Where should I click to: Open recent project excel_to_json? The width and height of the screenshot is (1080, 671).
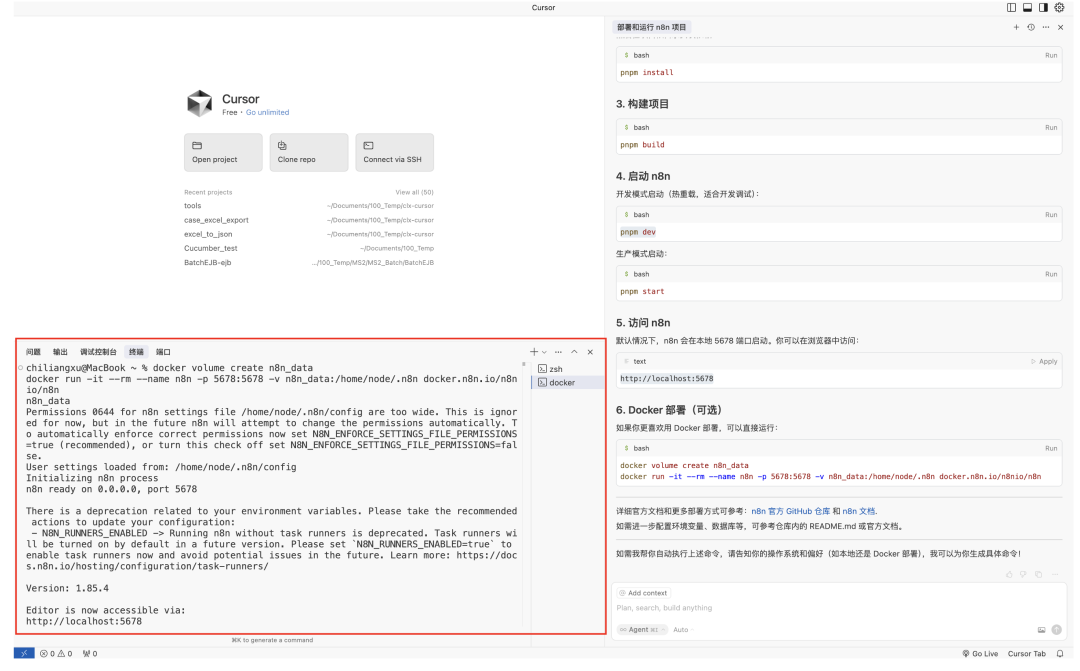pos(309,234)
